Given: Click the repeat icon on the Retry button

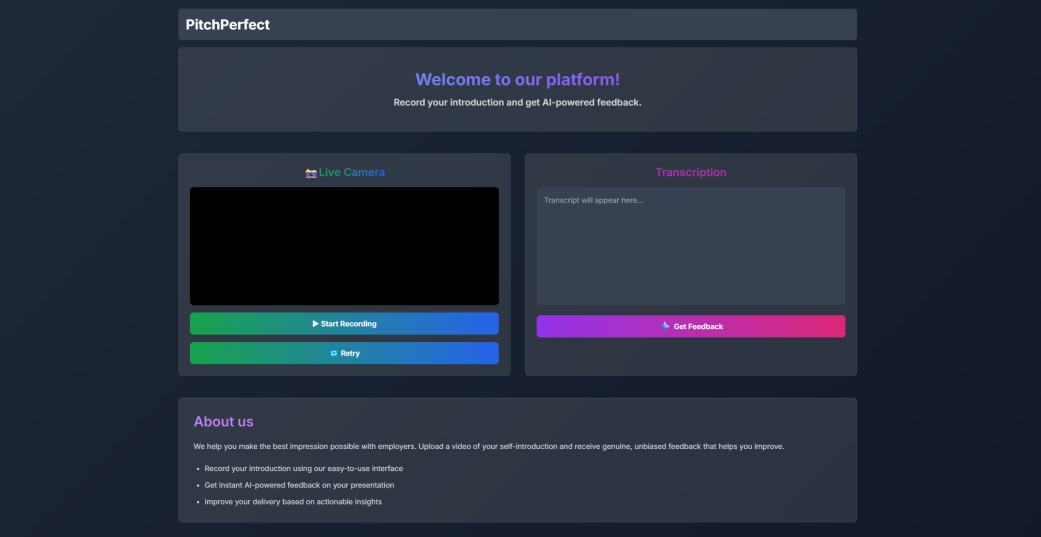Looking at the screenshot, I should tap(334, 353).
